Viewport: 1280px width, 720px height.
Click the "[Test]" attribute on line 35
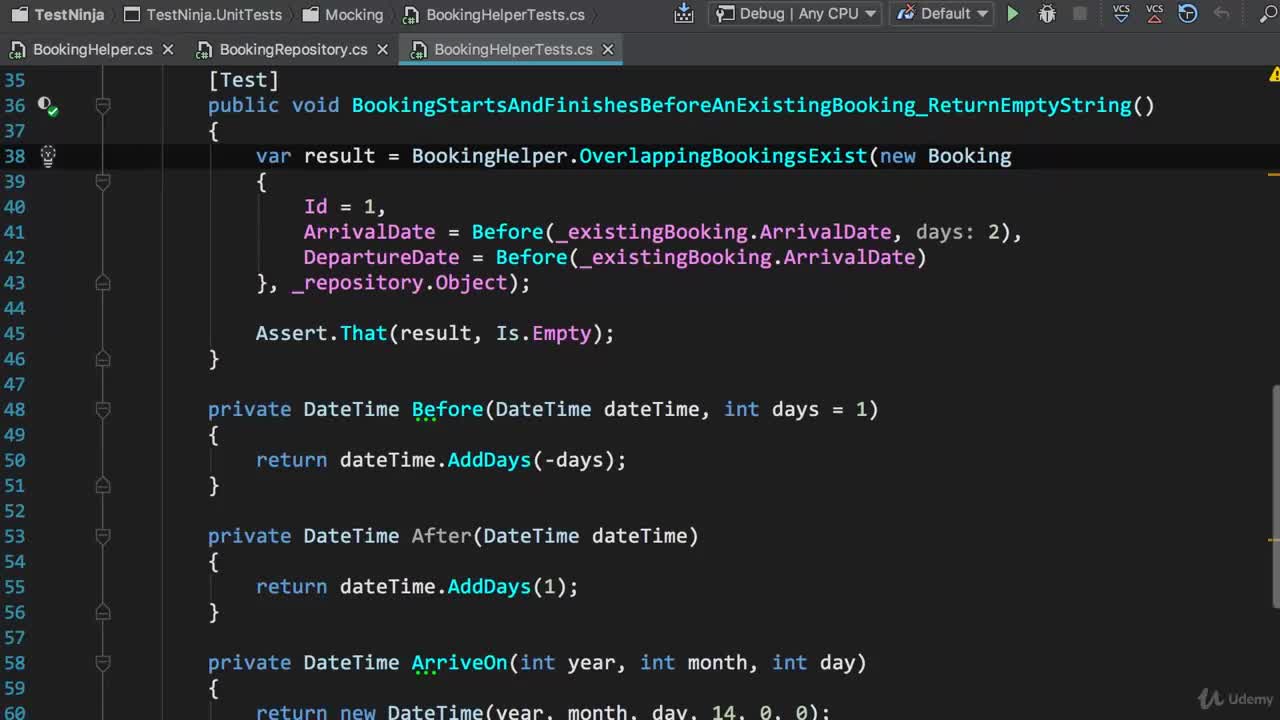pos(243,80)
